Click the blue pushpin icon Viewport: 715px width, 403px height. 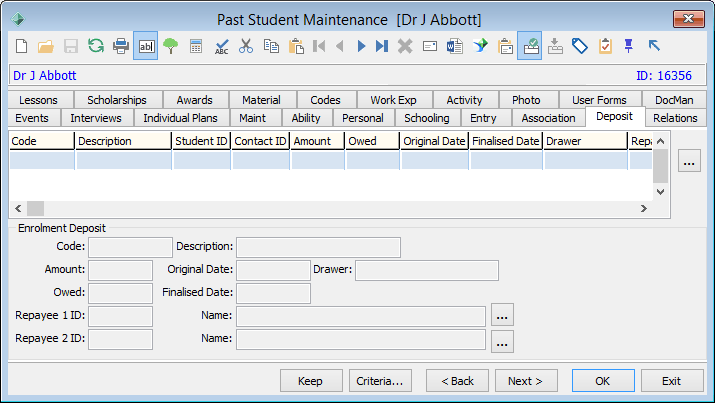tap(629, 46)
